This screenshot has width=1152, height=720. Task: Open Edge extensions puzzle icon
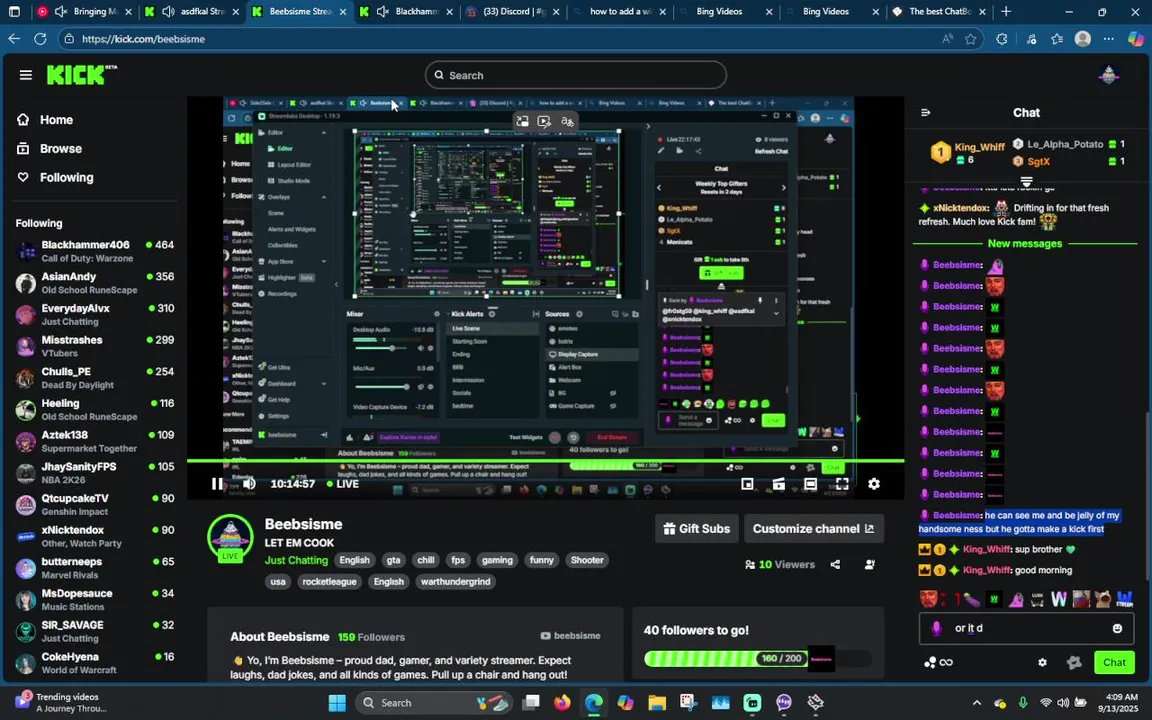(1002, 39)
